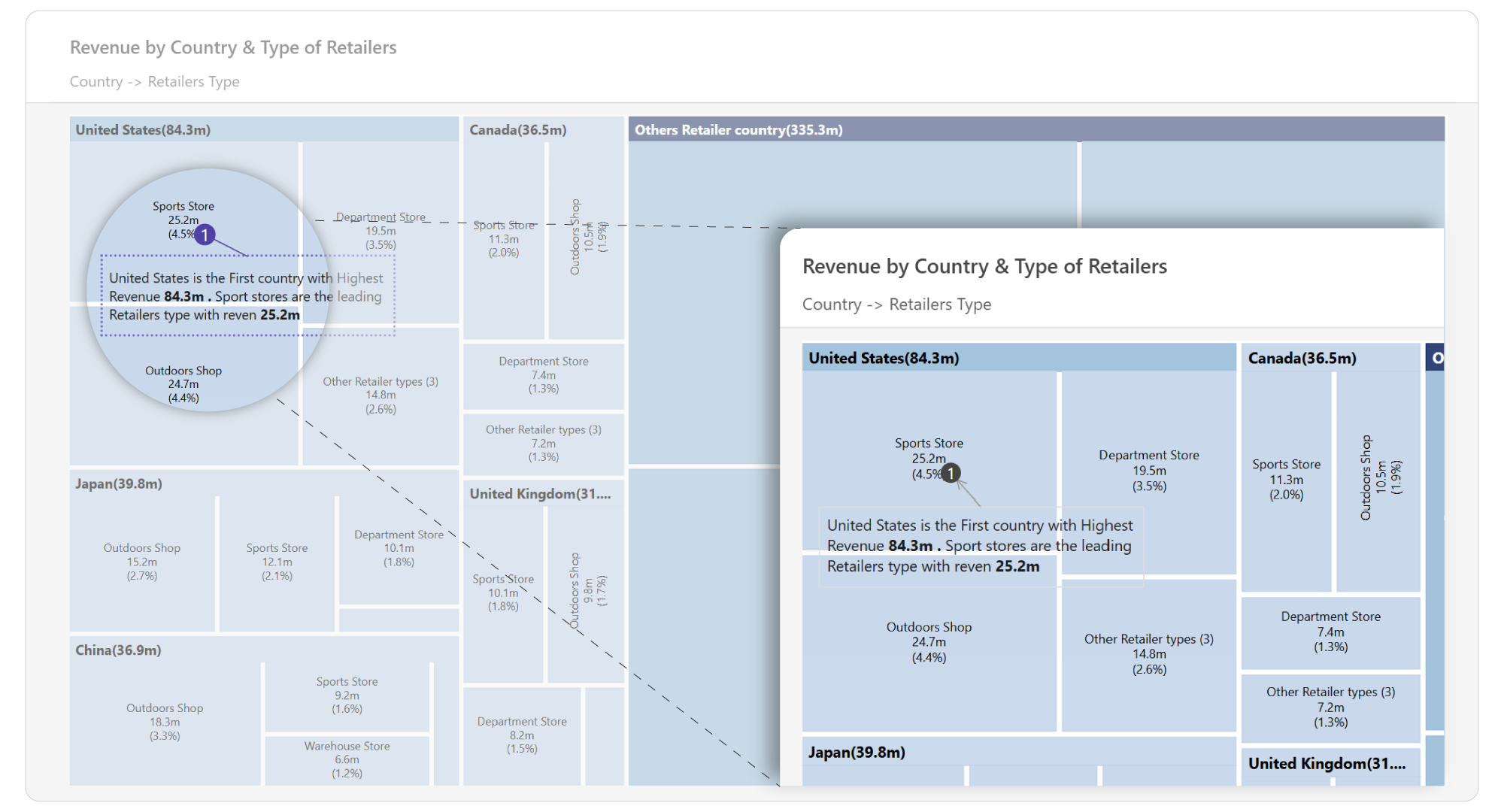This screenshot has width=1504, height=812.
Task: Click the Country -> Retailers Type breadcrumb
Action: [x=155, y=81]
